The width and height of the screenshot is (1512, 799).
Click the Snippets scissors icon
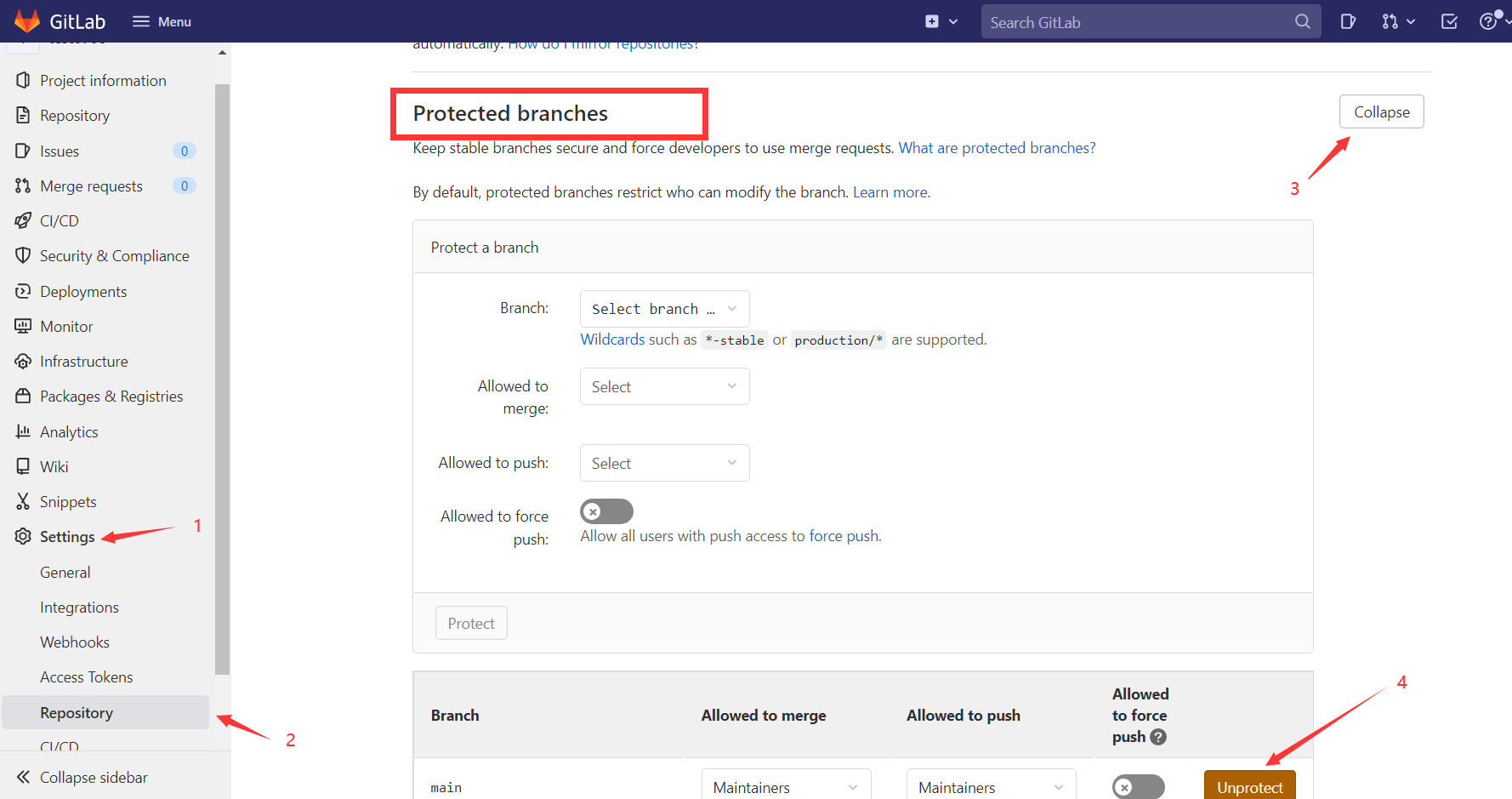23,501
